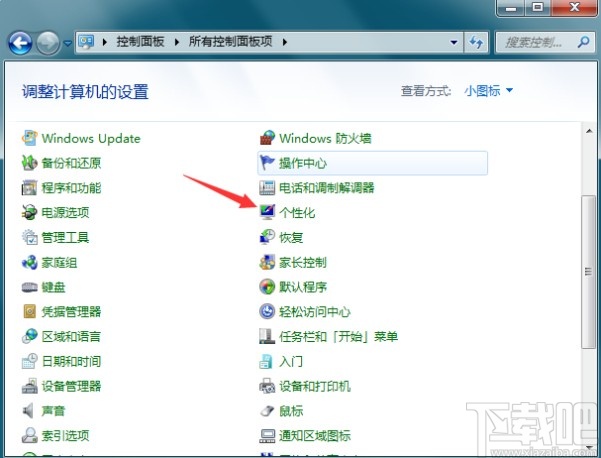Minimize the Control Panel window
The height and width of the screenshot is (458, 601).
pyautogui.click(x=510, y=7)
